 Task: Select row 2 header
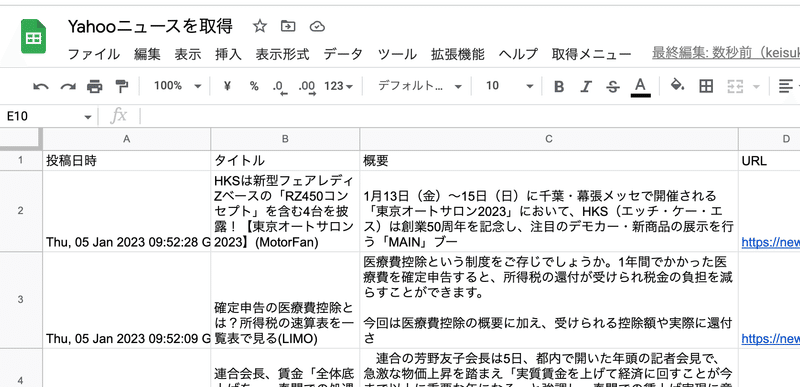[x=21, y=211]
